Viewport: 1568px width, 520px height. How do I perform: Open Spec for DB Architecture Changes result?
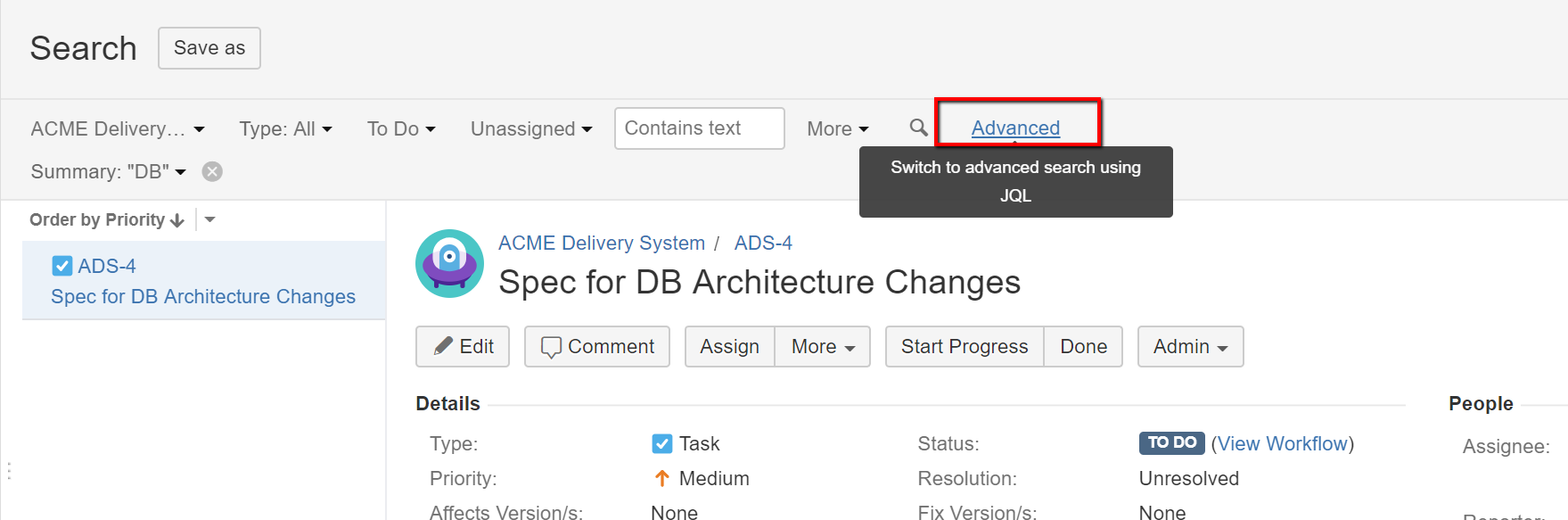coord(203,296)
